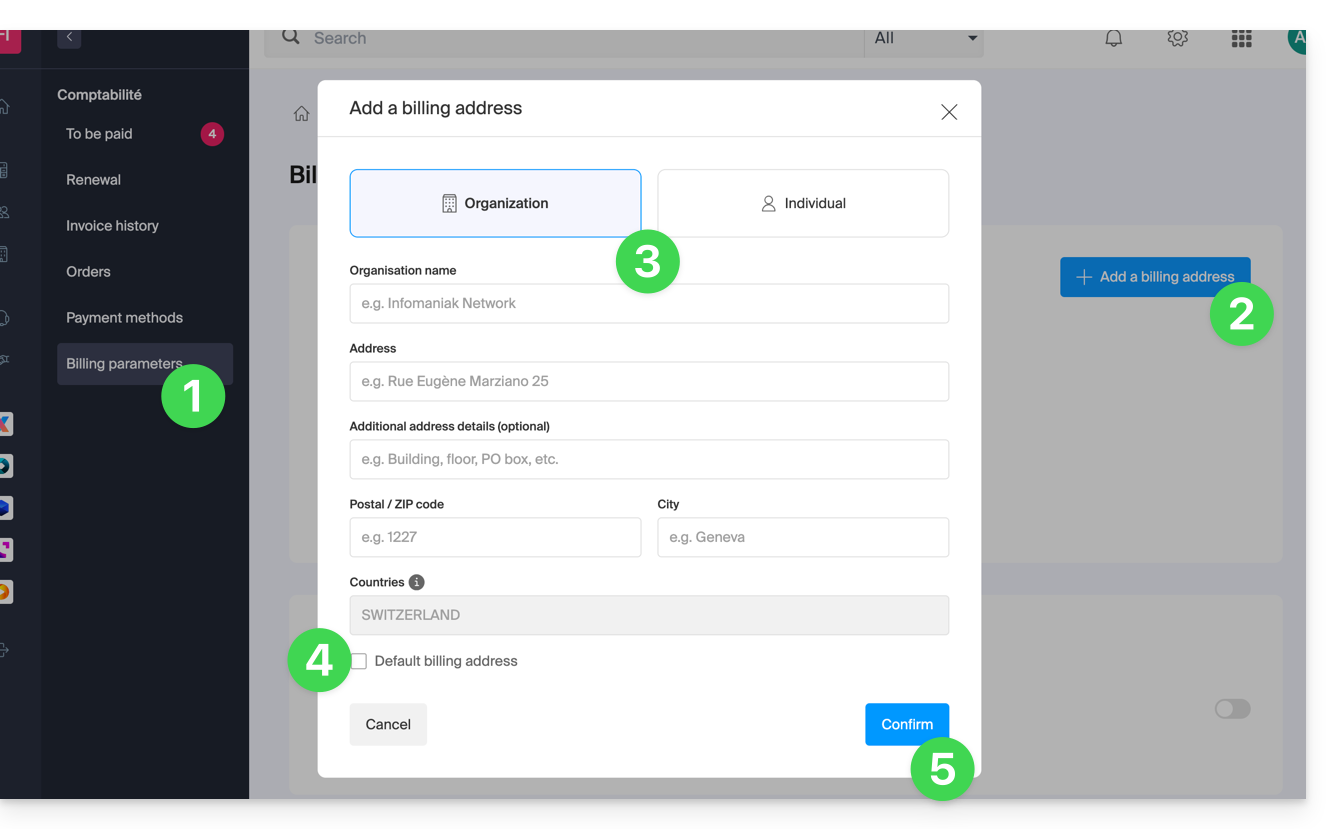
Task: Open Billing parameters in the sidebar
Action: 124,364
